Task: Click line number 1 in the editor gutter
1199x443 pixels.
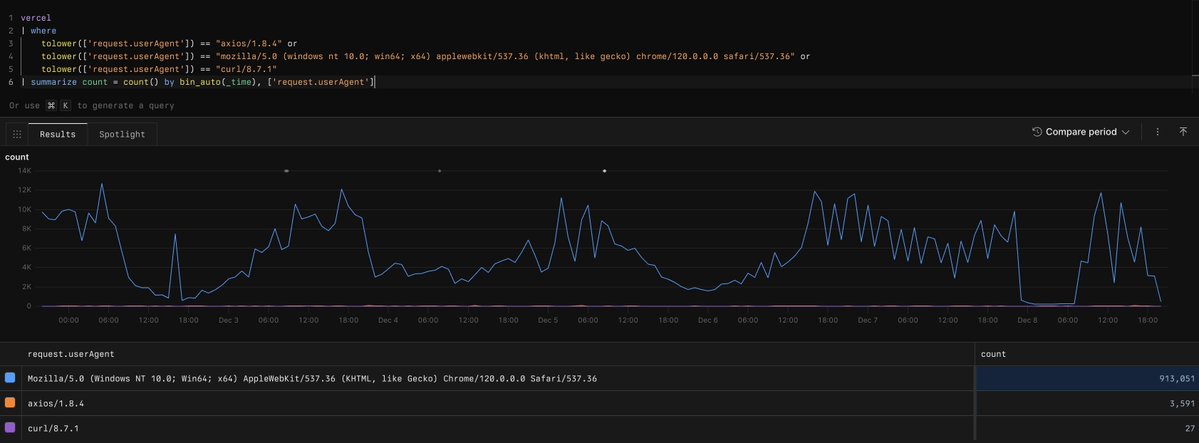Action: [x=11, y=17]
